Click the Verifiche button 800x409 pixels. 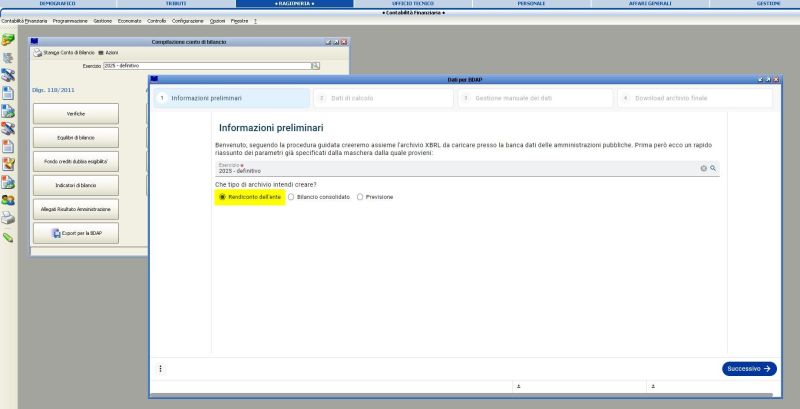pos(76,114)
